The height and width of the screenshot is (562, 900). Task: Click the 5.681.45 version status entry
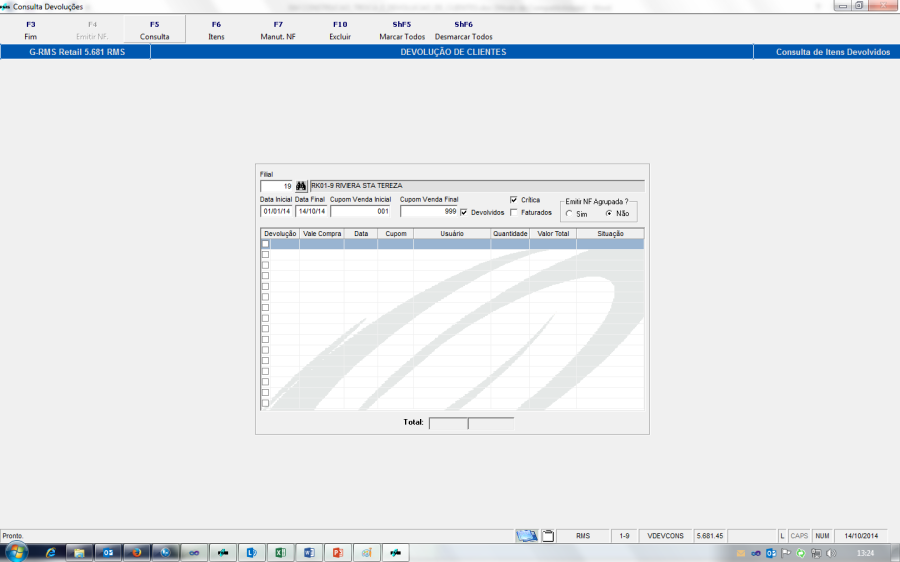coord(710,536)
